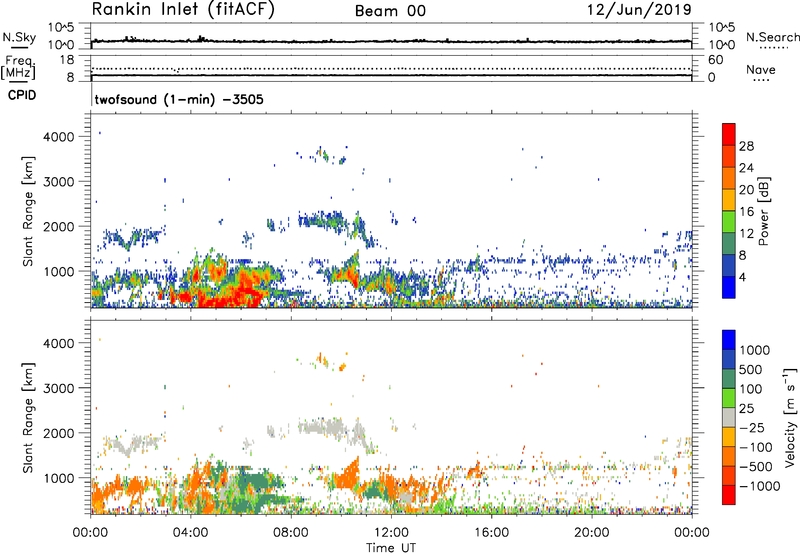
Task: Click "Slant Range [km]" label of velocity panel
Action: click(28, 418)
